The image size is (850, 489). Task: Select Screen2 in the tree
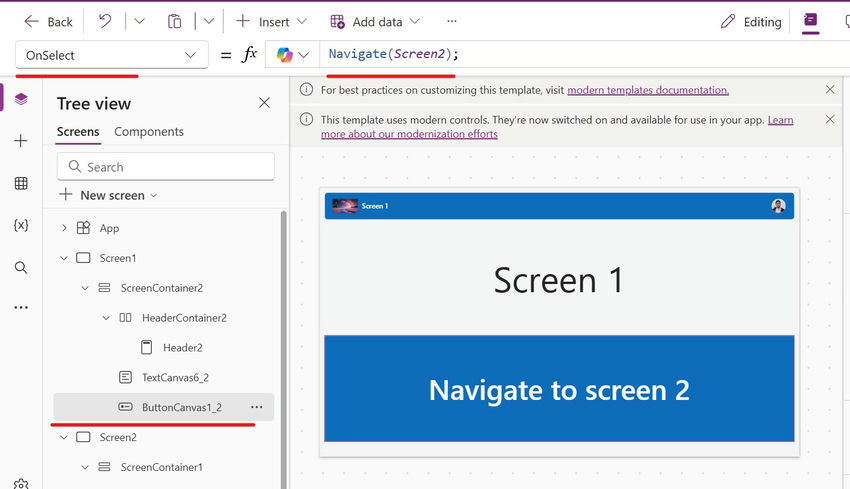click(x=118, y=437)
